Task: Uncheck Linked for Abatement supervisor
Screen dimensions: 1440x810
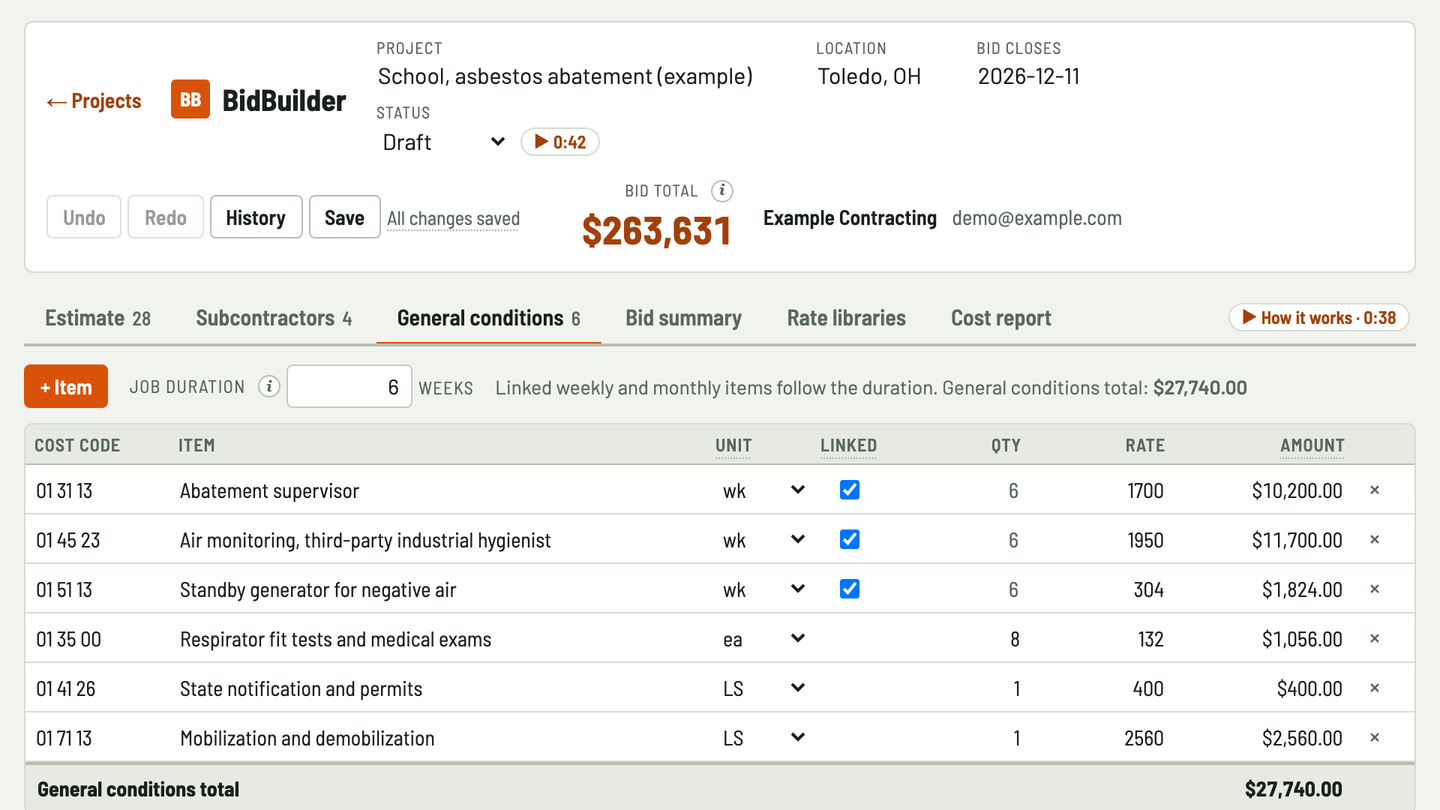Action: coord(849,490)
